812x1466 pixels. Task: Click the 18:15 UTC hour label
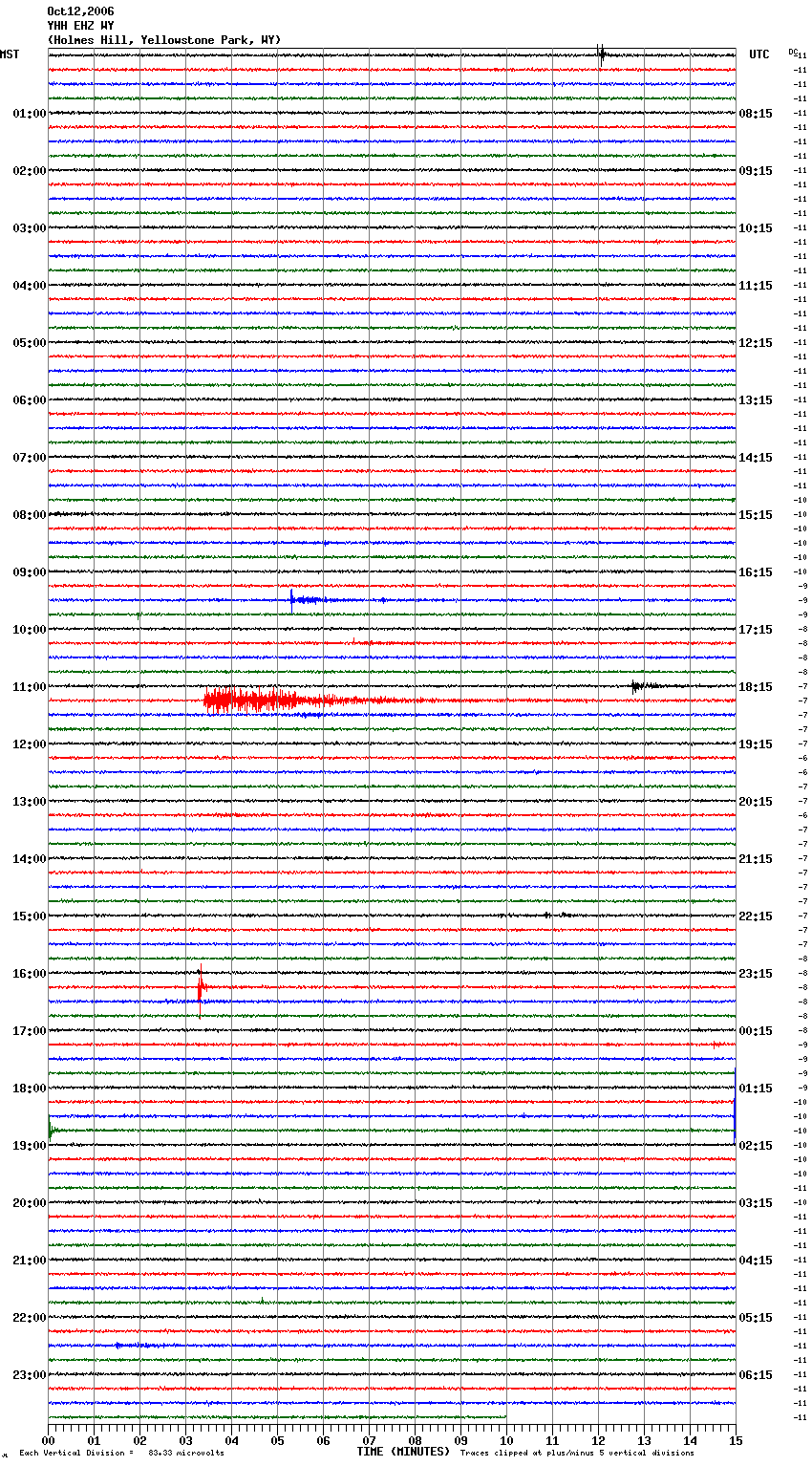click(756, 687)
